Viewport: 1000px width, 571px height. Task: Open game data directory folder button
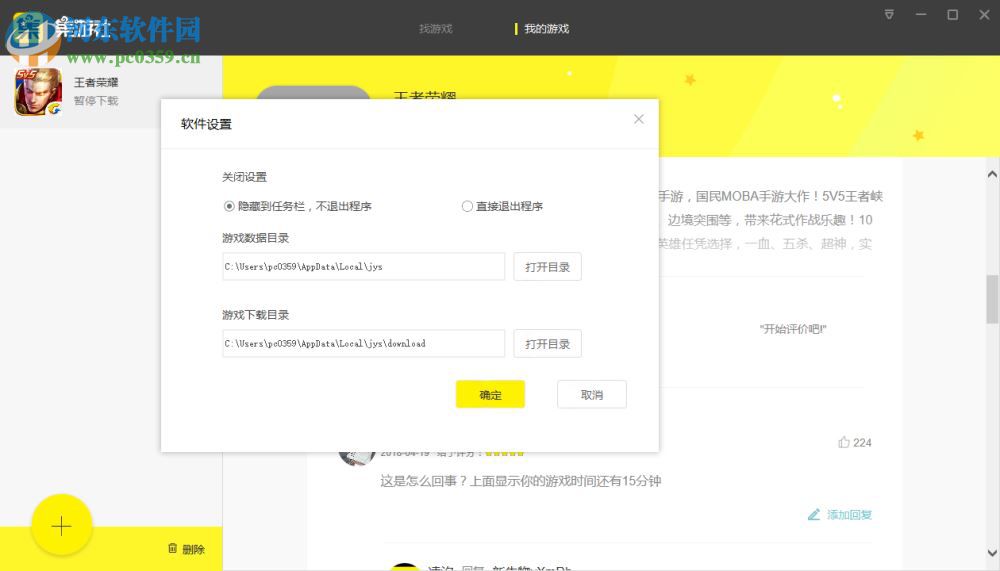pos(547,267)
